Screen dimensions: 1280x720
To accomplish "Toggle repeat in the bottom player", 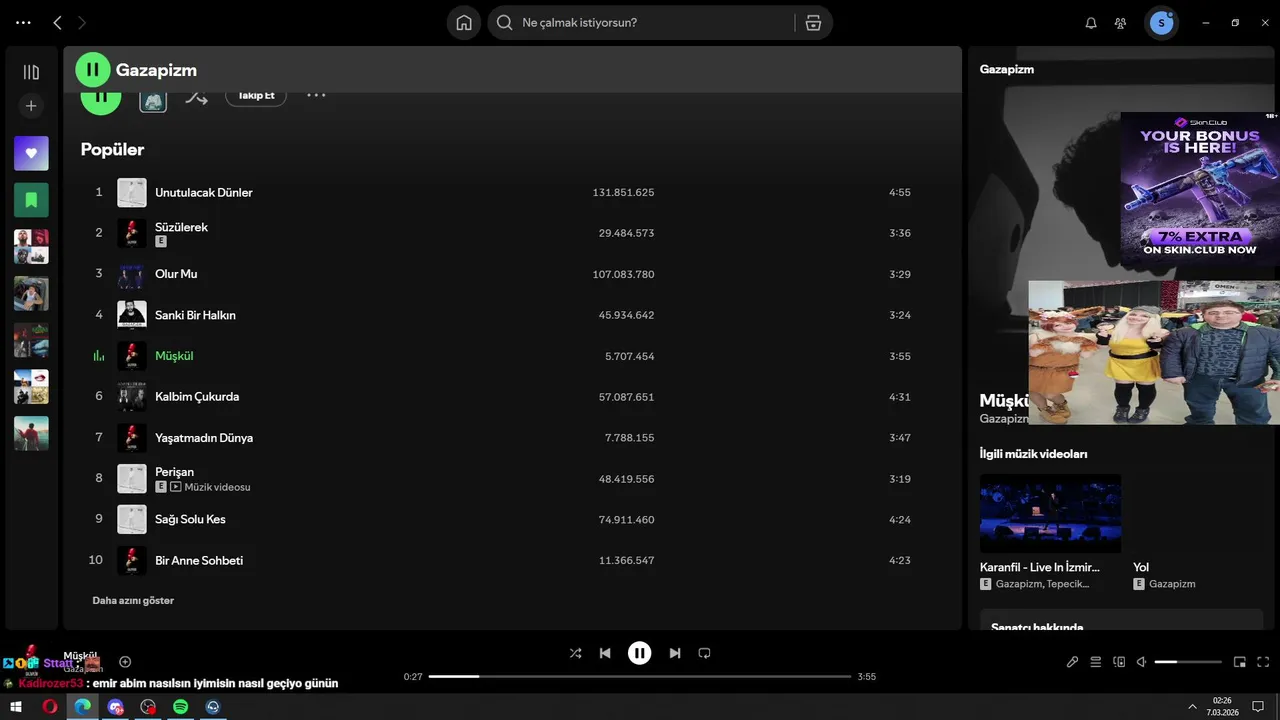I will (x=704, y=653).
